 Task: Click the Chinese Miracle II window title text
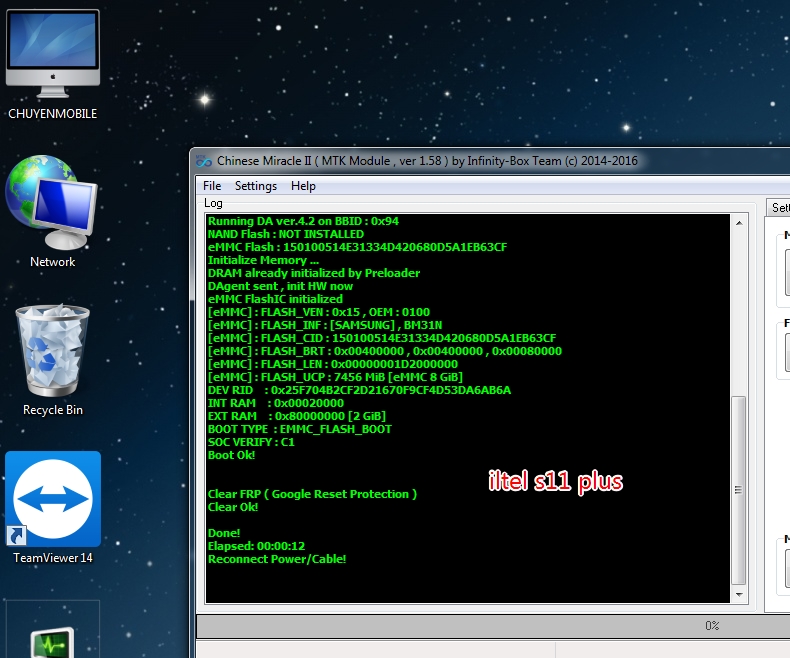(427, 161)
